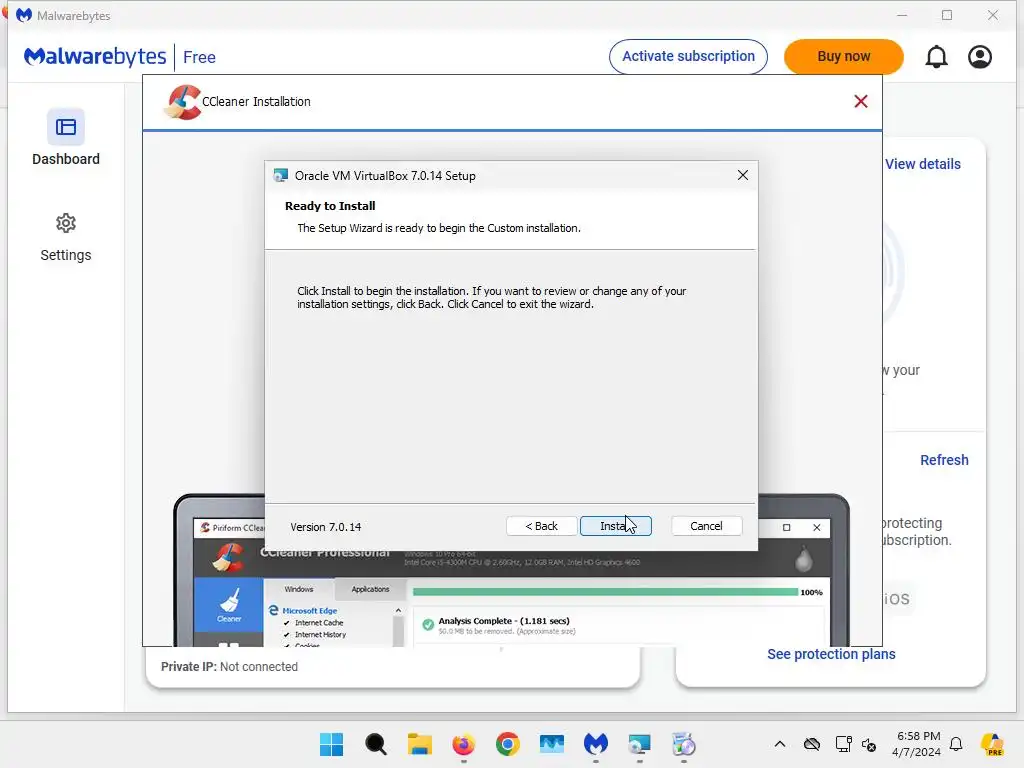Screen dimensions: 1024x768
Task: Select Windows tab in CCleaner preview
Action: click(298, 589)
